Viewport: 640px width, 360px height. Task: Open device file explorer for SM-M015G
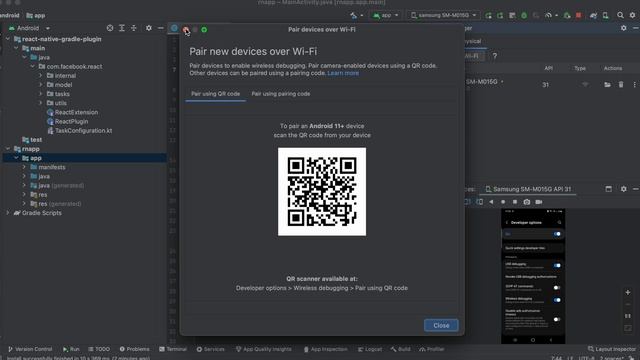coord(607,84)
